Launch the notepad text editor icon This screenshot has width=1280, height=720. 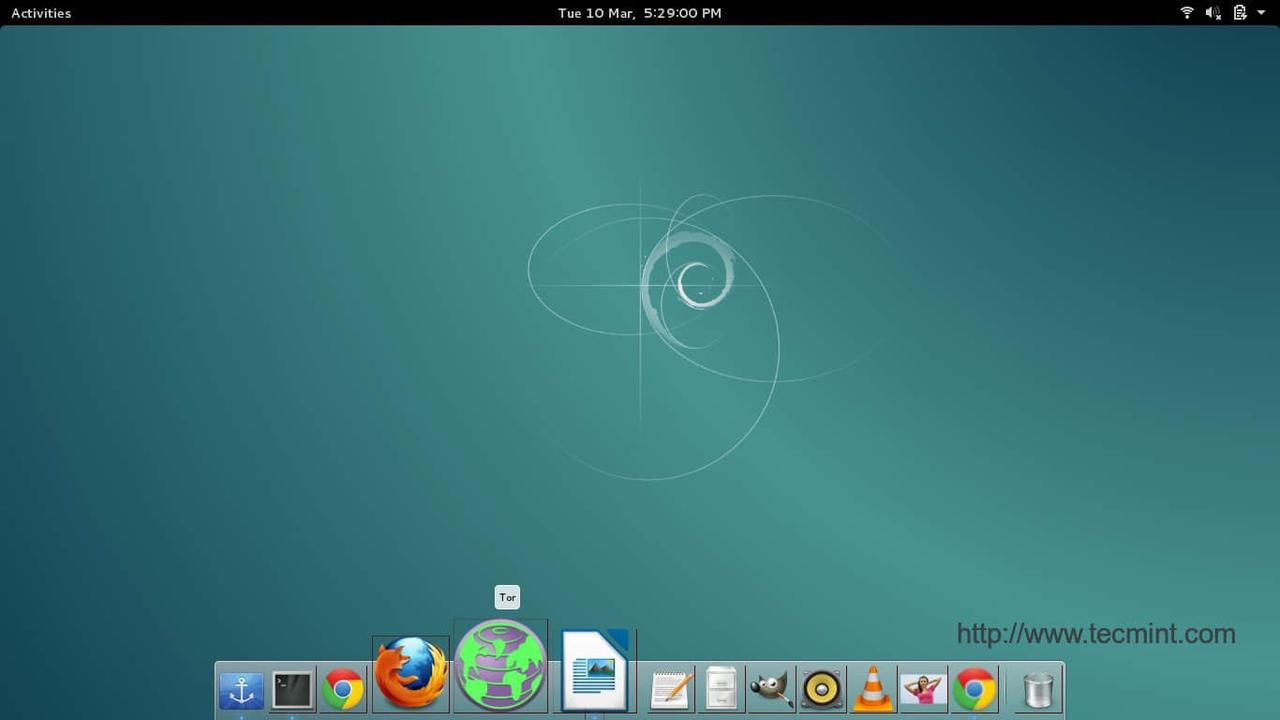[670, 689]
